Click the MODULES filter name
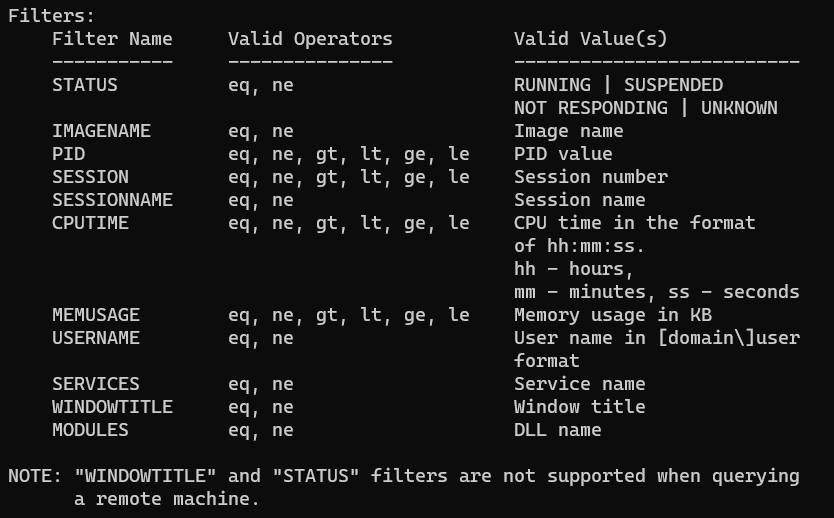This screenshot has height=518, width=834. (90, 430)
